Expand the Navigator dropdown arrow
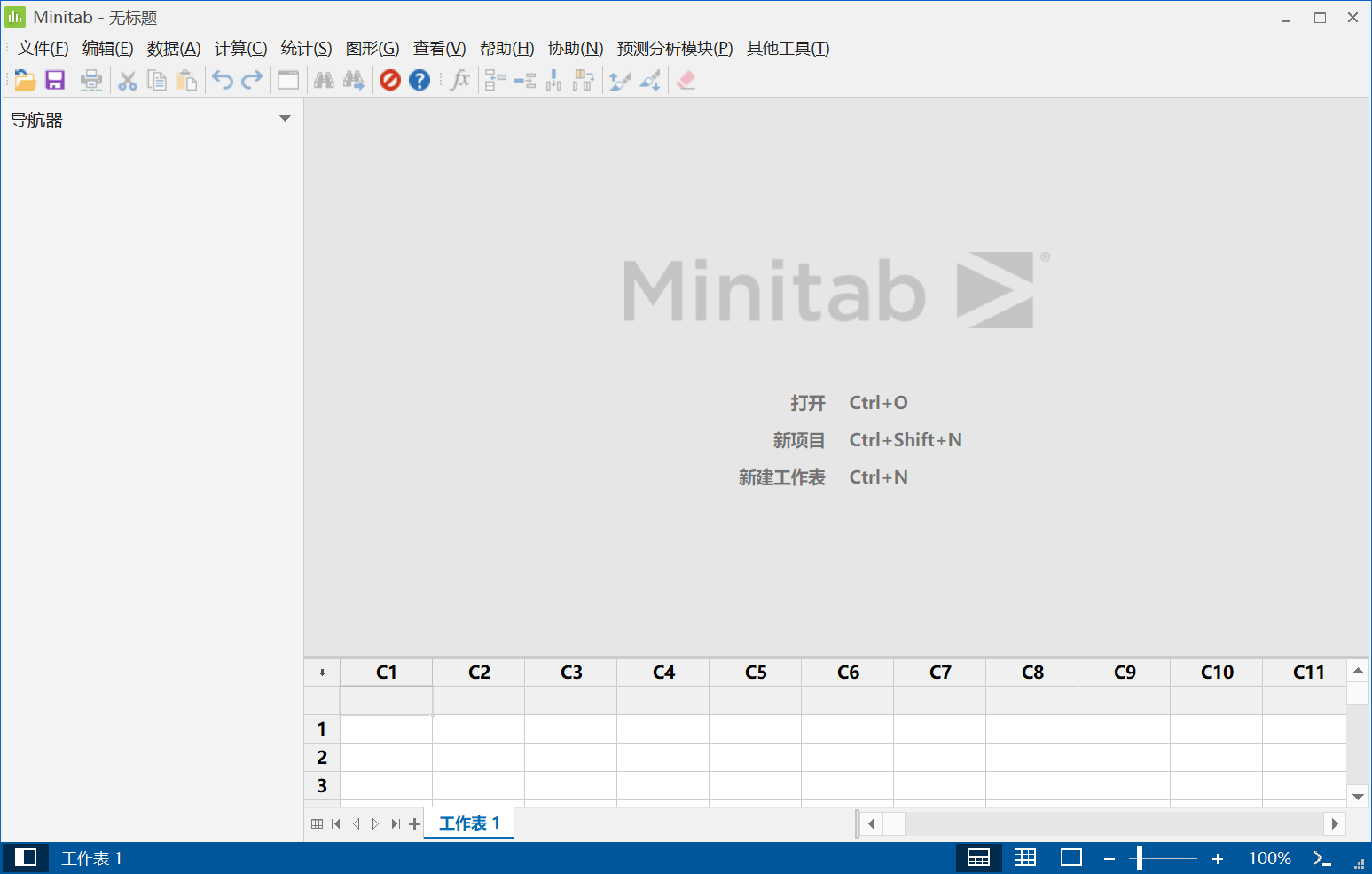Viewport: 1372px width, 874px height. [285, 118]
